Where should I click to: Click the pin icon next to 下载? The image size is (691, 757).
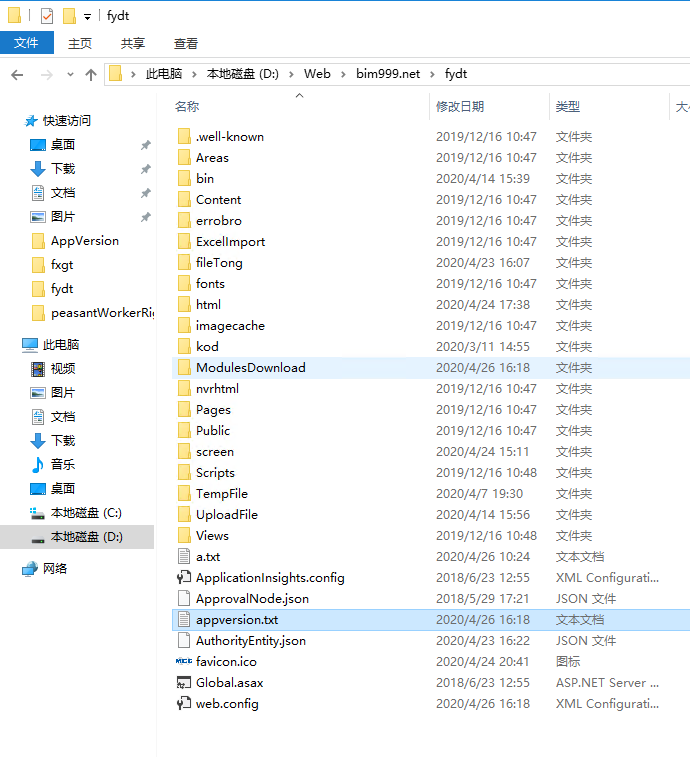click(145, 169)
